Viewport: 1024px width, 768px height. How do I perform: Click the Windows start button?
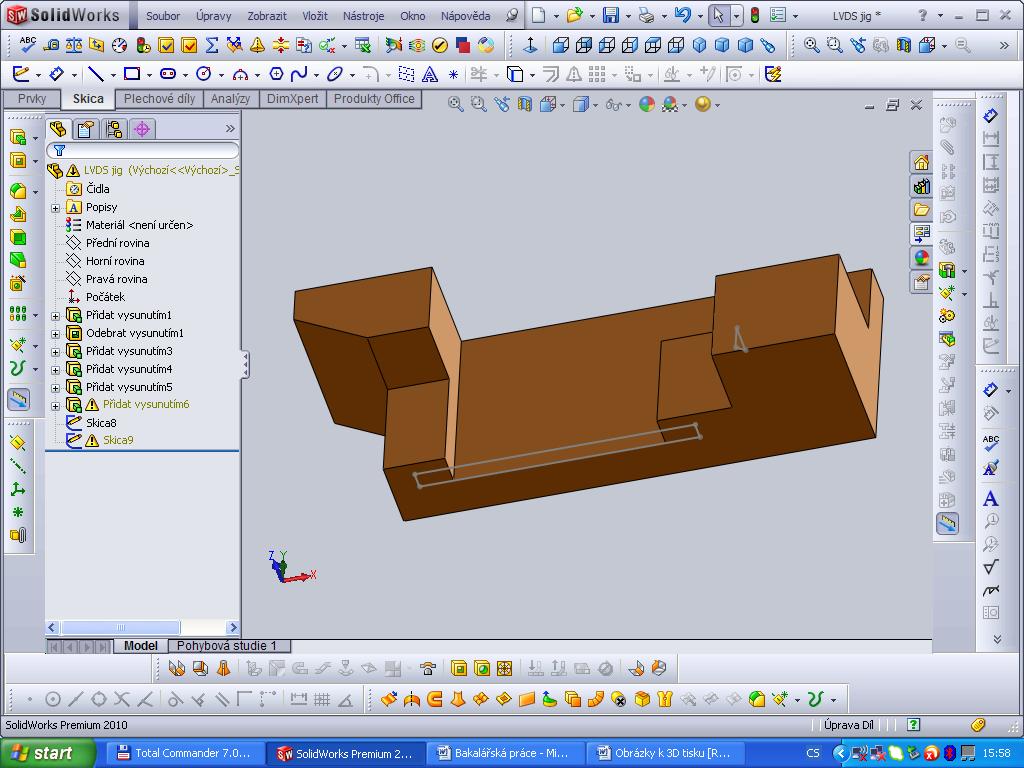[x=47, y=753]
